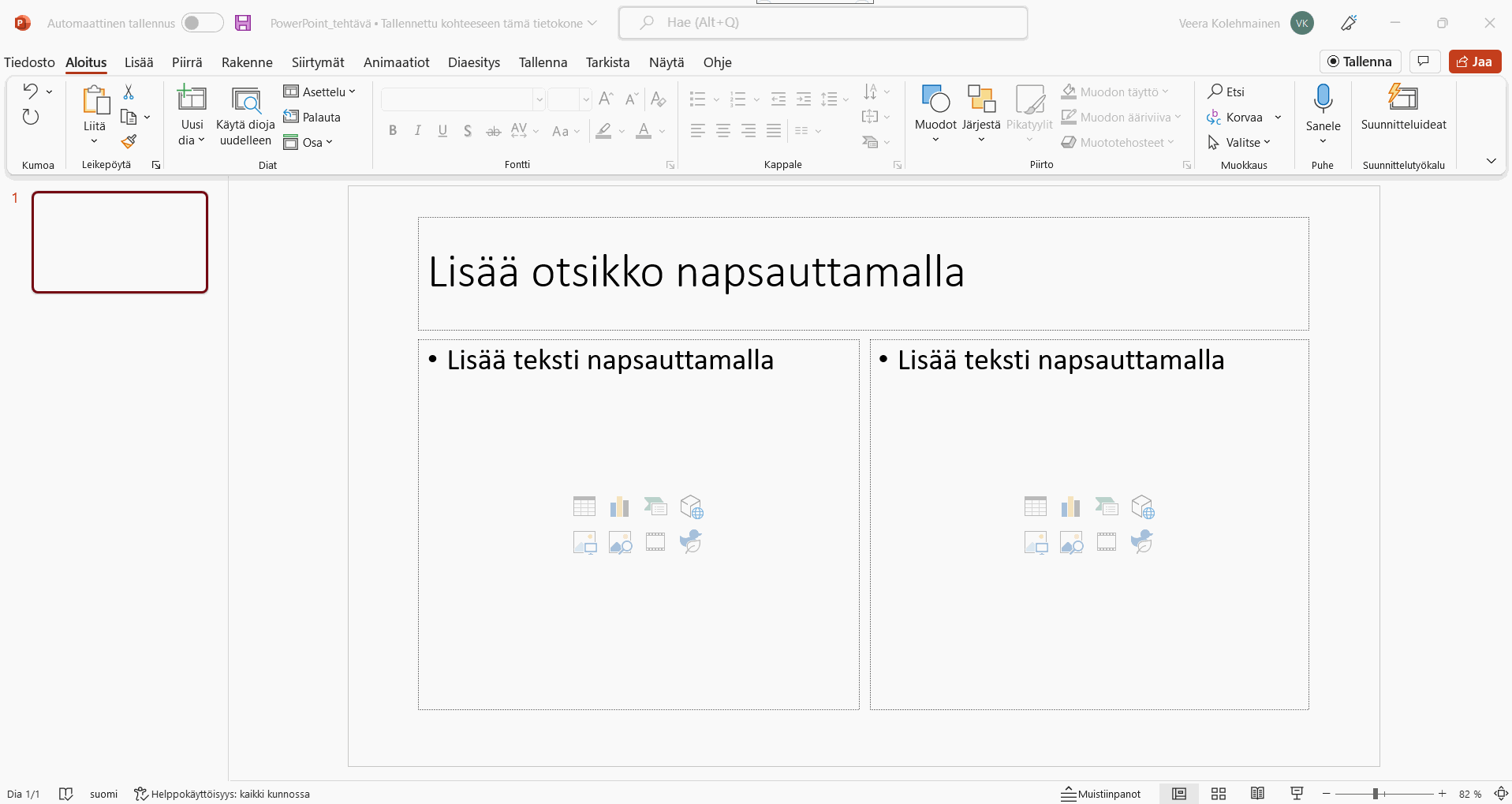Viewport: 1512px width, 804px height.
Task: Open font dialog launcher in Fontti group
Action: pos(670,165)
